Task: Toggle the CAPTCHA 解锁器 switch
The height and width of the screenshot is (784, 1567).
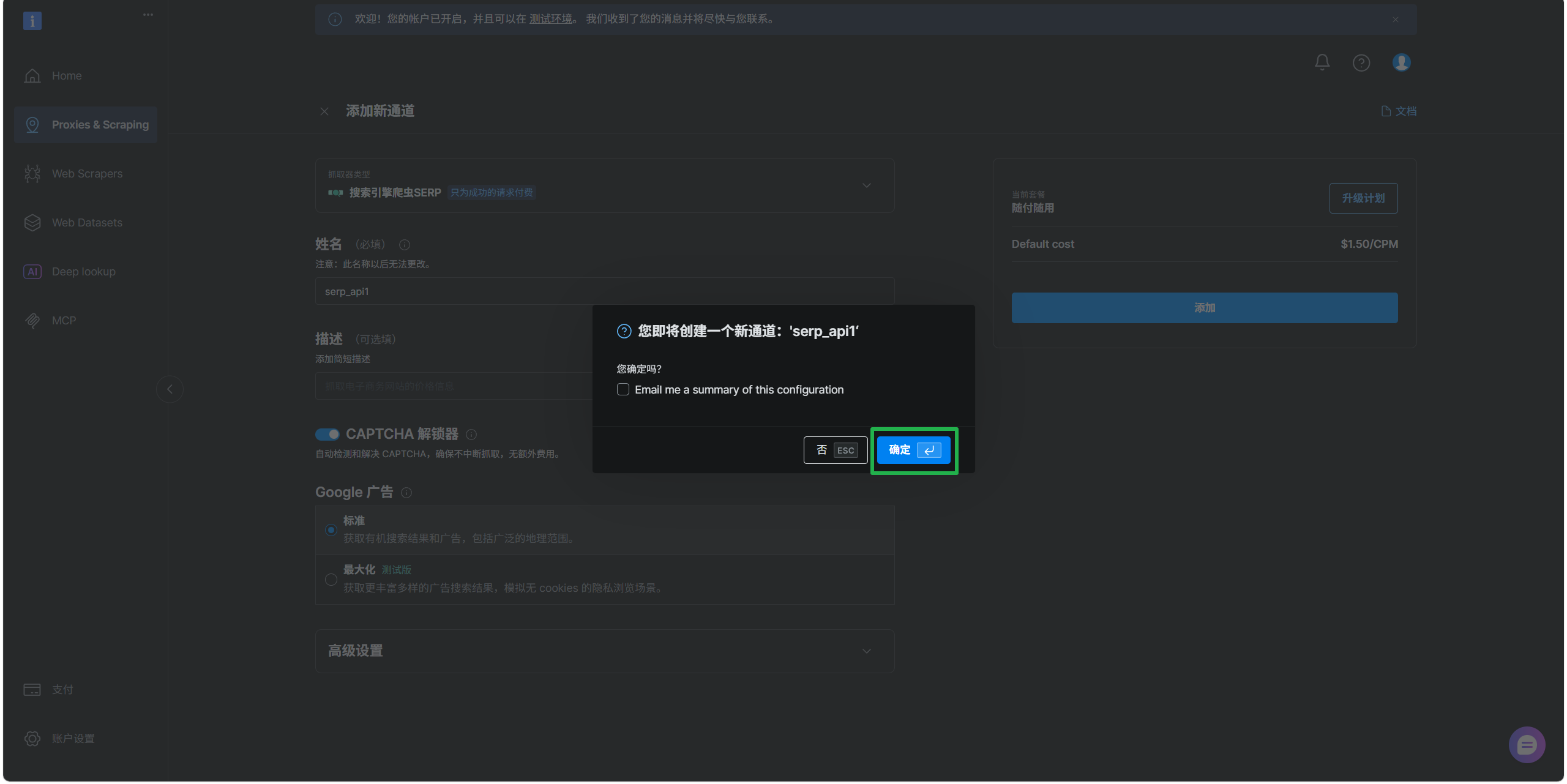Action: tap(327, 435)
